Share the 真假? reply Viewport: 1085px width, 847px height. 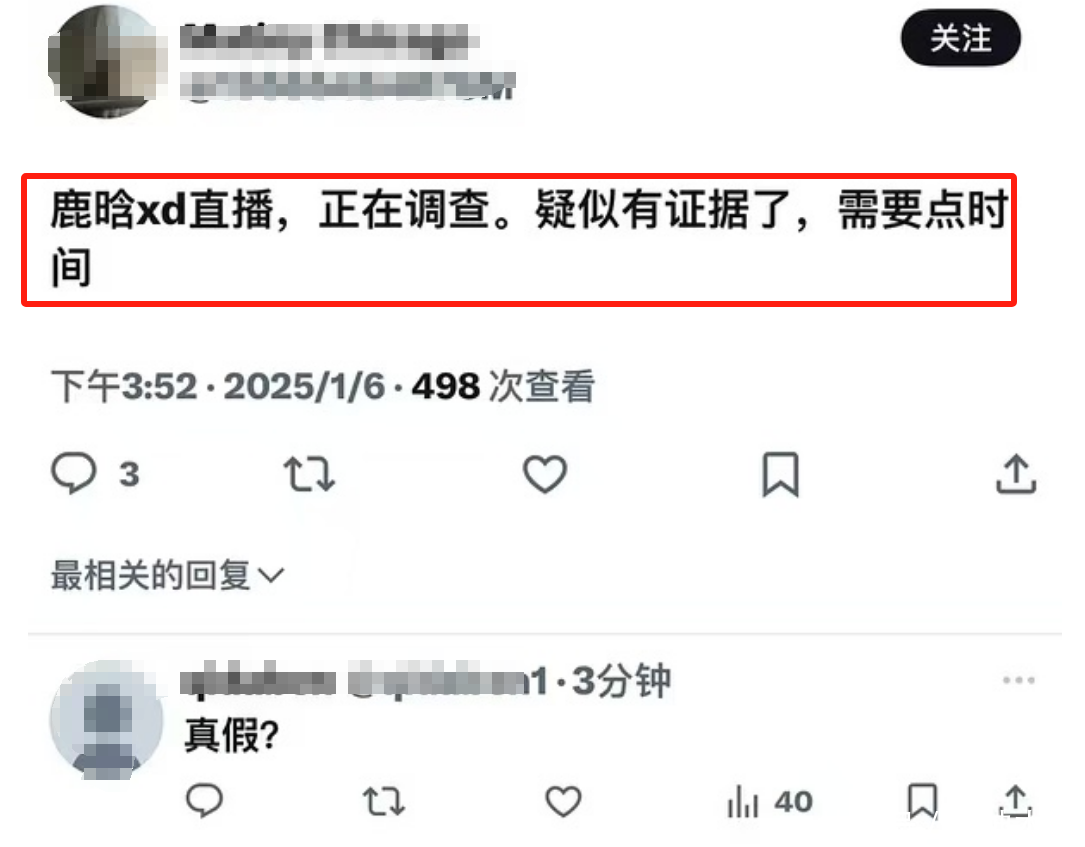(x=1015, y=801)
